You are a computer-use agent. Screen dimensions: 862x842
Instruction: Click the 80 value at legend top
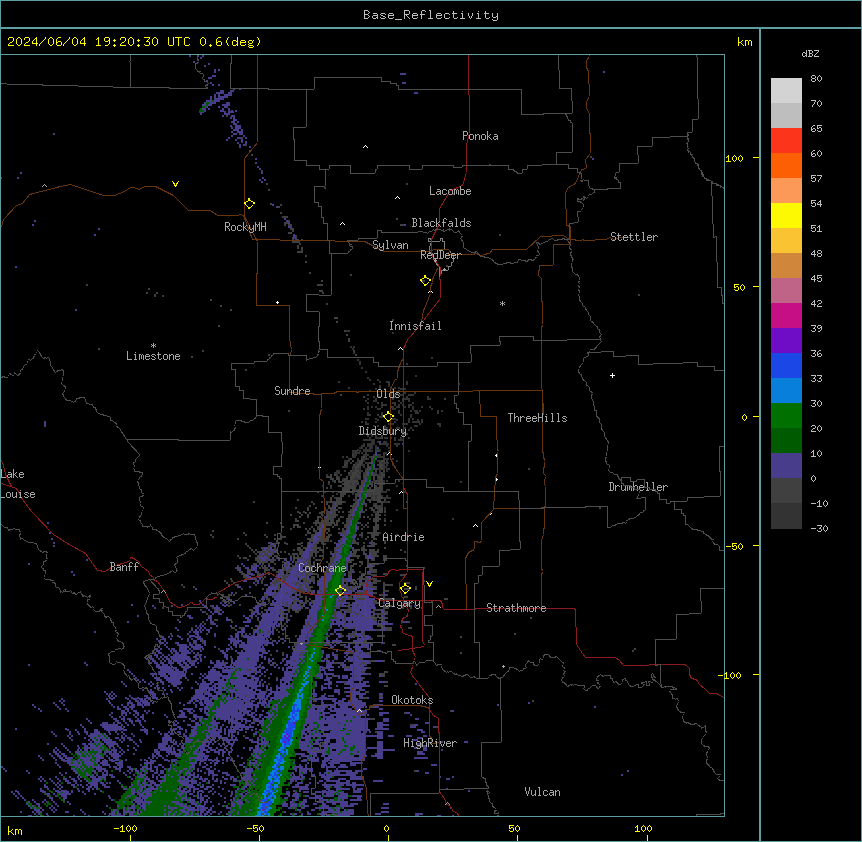(816, 79)
